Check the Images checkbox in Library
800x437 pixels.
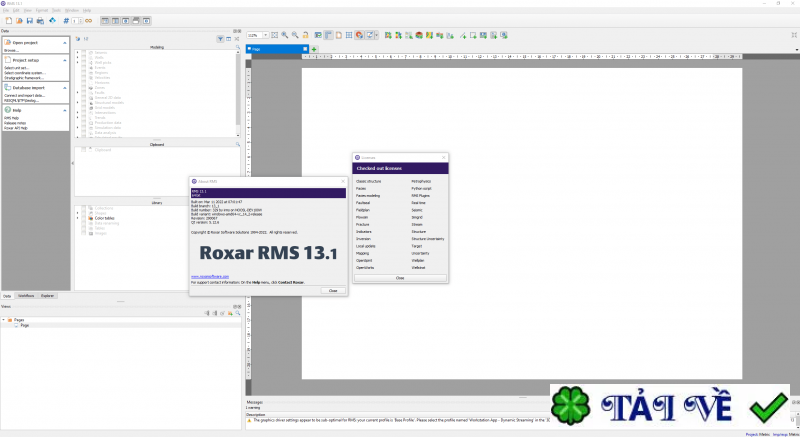(84, 233)
